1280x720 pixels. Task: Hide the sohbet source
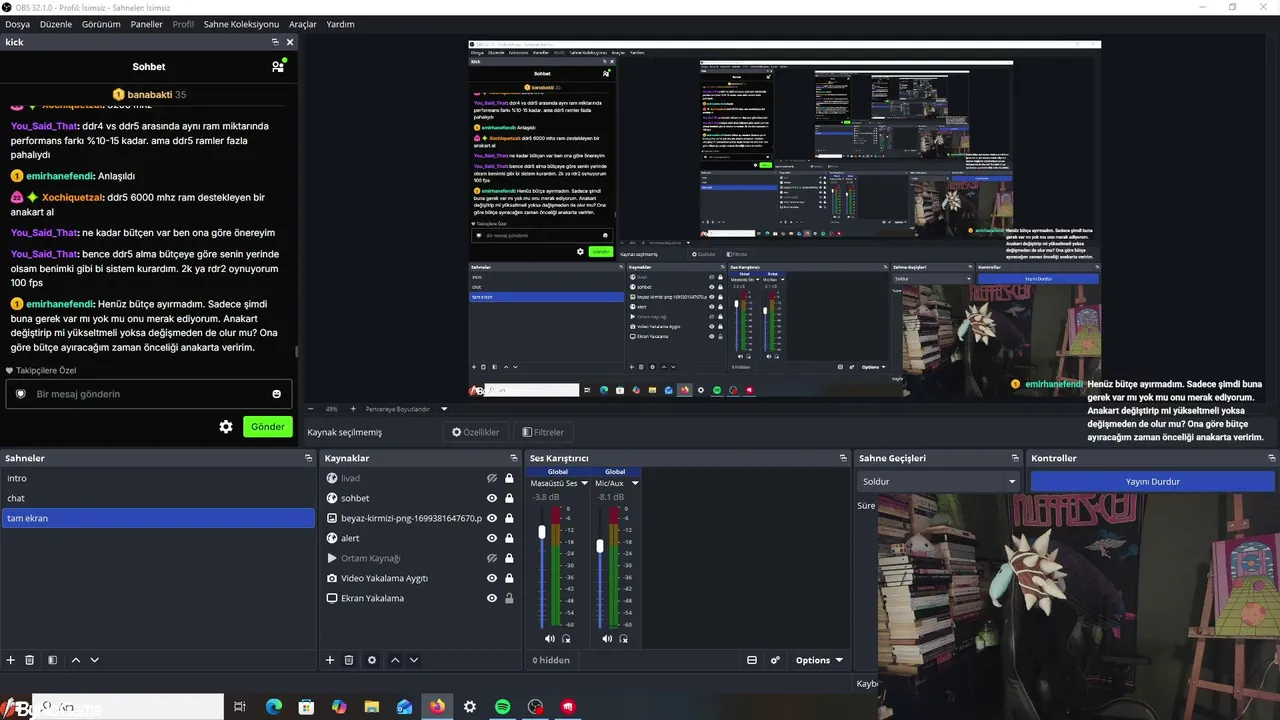pyautogui.click(x=492, y=498)
